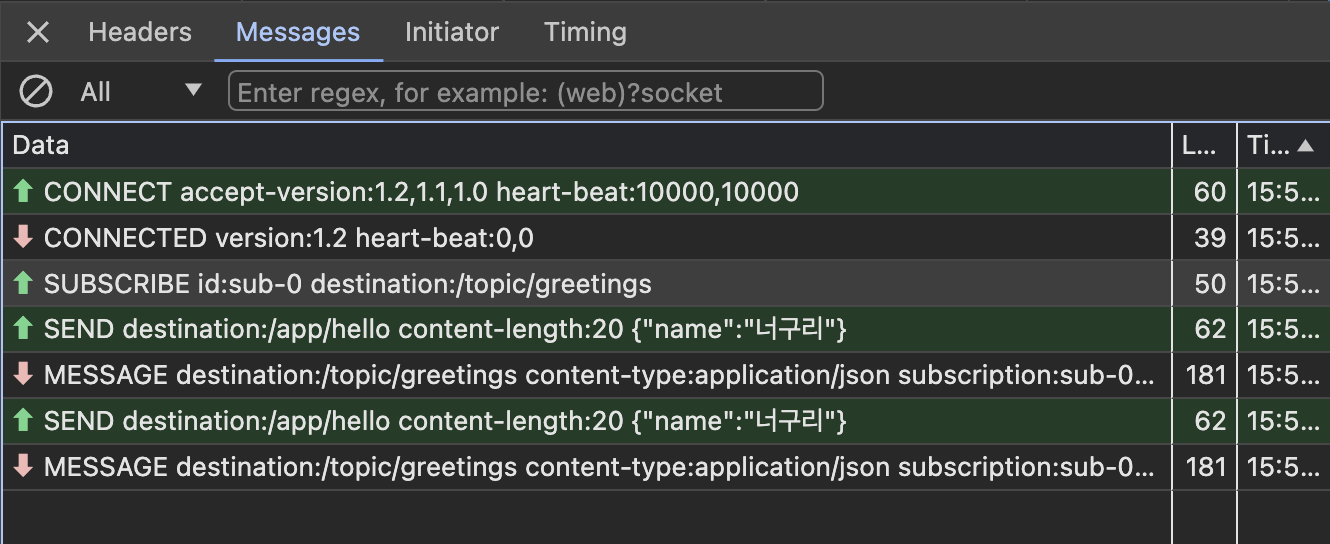Click the CONNECT frame sent arrow icon

(x=23, y=192)
